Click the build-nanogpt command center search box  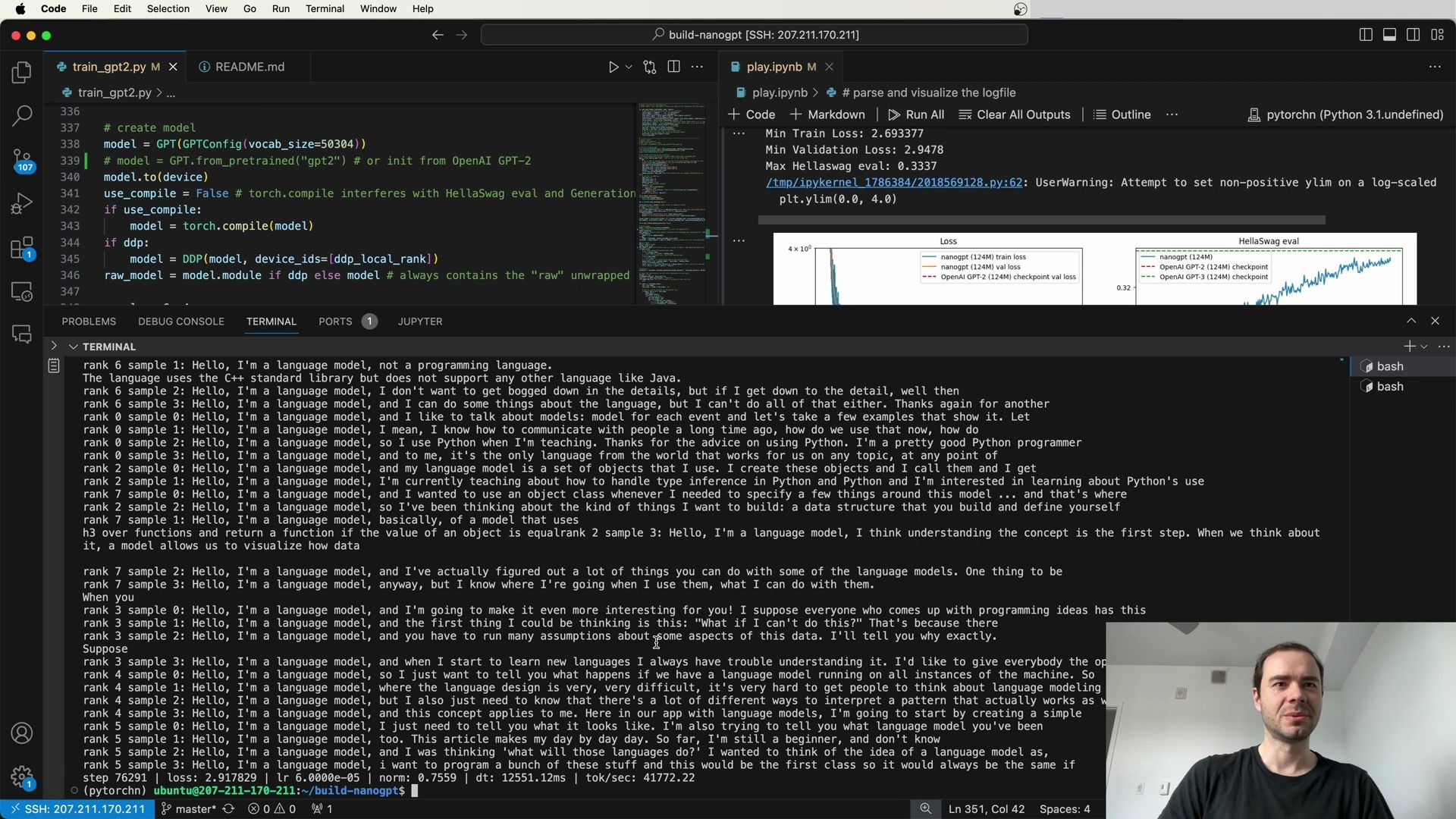(x=755, y=35)
